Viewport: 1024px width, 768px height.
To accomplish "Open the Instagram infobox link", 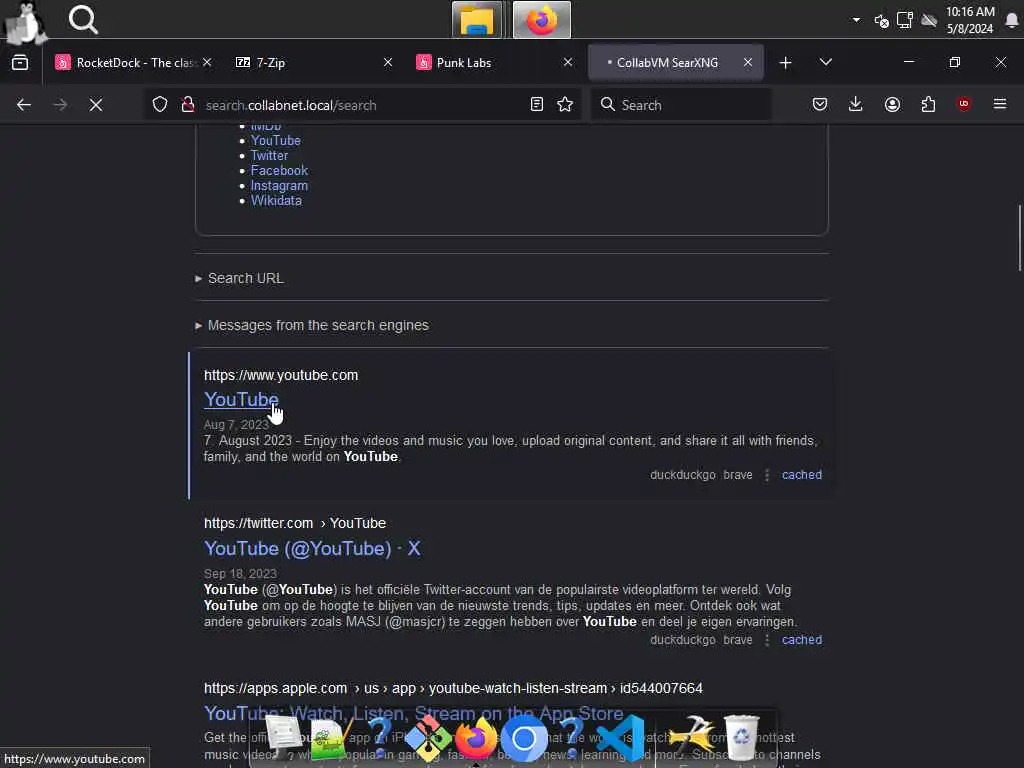I will pos(279,185).
